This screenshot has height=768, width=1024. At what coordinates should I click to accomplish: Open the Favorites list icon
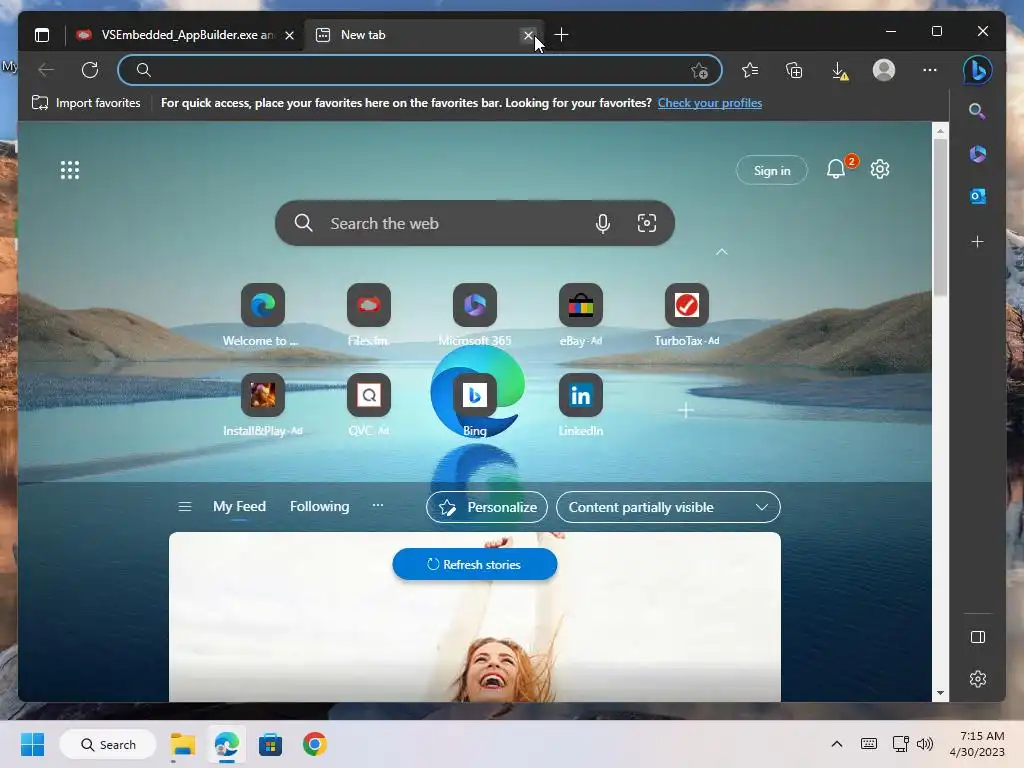point(750,70)
